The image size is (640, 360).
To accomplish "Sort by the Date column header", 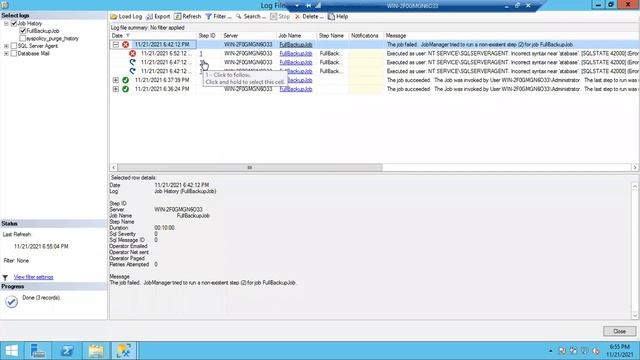I will click(153, 36).
